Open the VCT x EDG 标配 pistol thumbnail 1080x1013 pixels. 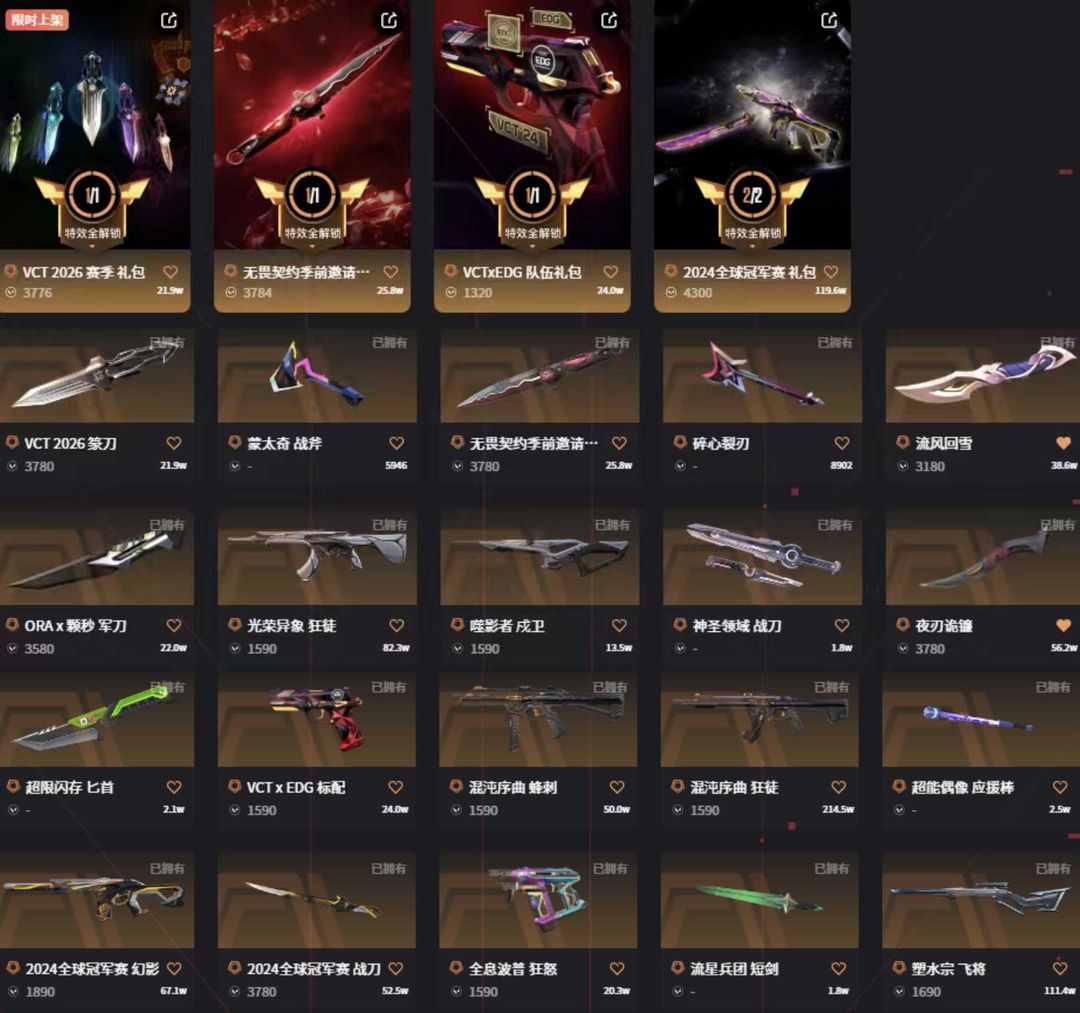pyautogui.click(x=317, y=720)
